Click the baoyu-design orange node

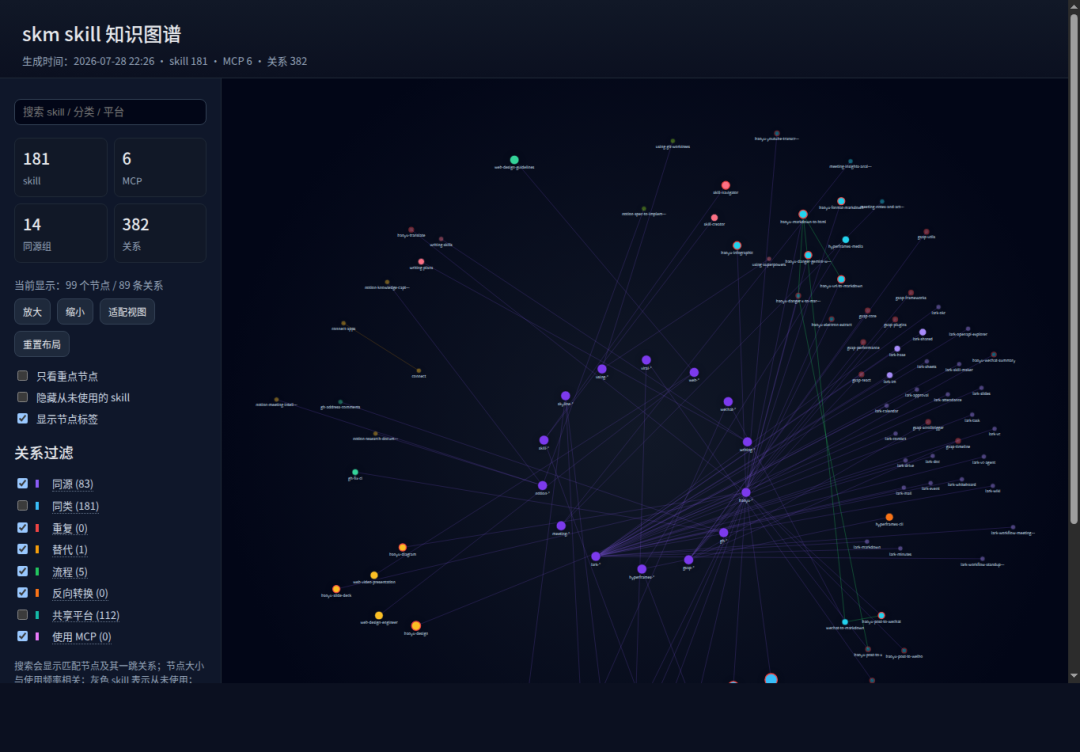click(x=416, y=626)
